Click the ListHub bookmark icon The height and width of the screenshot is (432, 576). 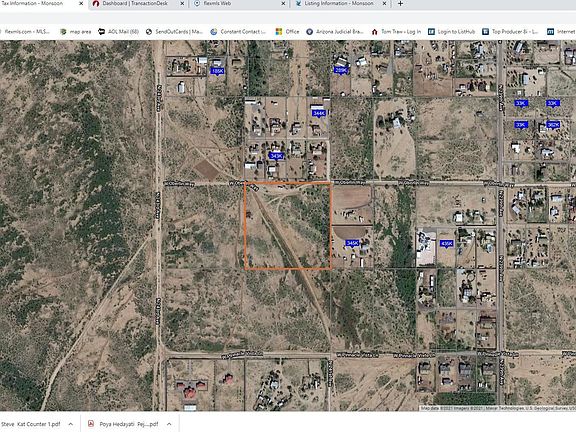[x=432, y=32]
